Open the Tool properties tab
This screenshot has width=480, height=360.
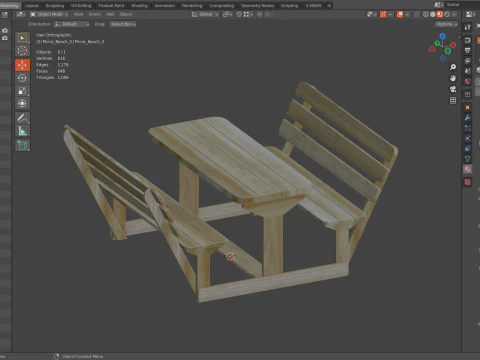coord(467,27)
